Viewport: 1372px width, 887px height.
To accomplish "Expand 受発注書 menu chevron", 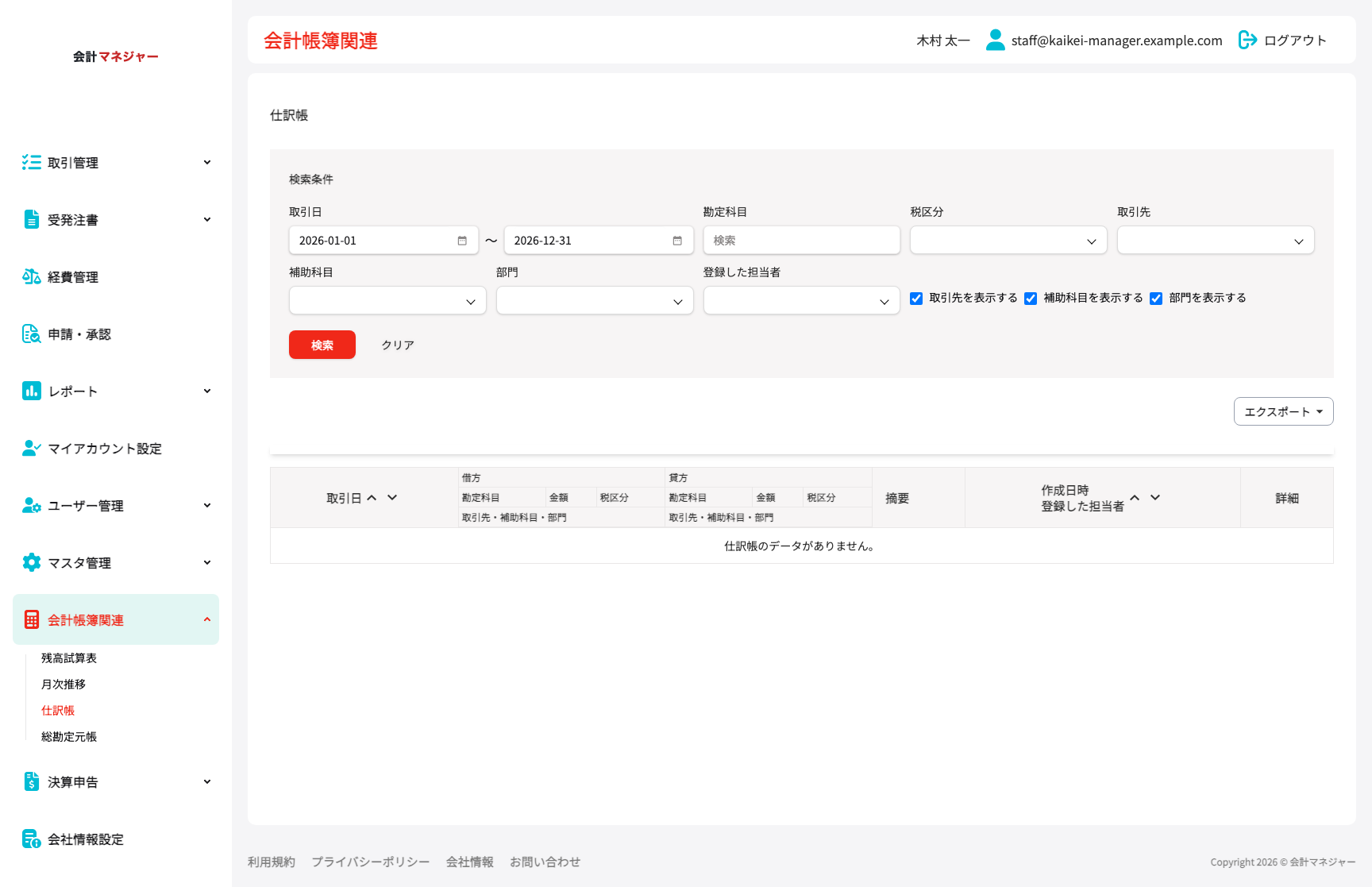I will 207,220.
